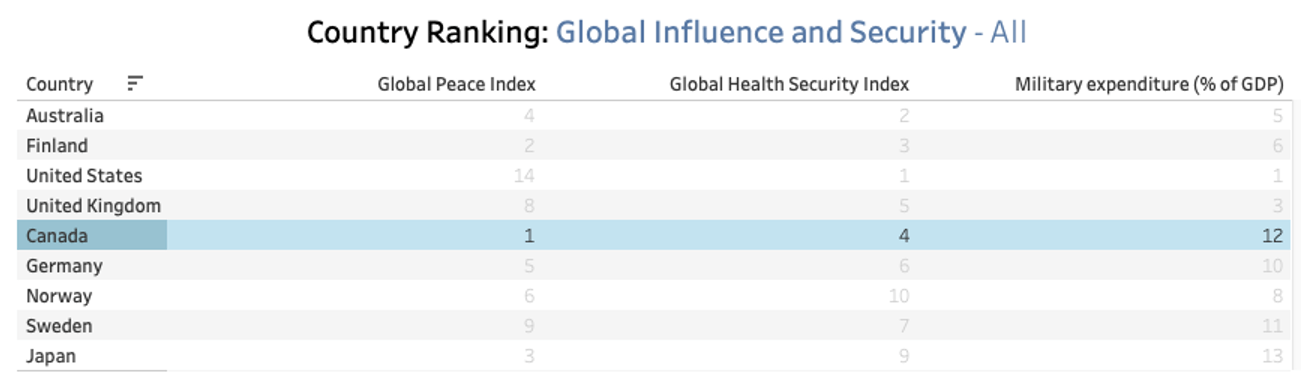Select the United Kingdom row label
The width and height of the screenshot is (1308, 392).
[94, 206]
